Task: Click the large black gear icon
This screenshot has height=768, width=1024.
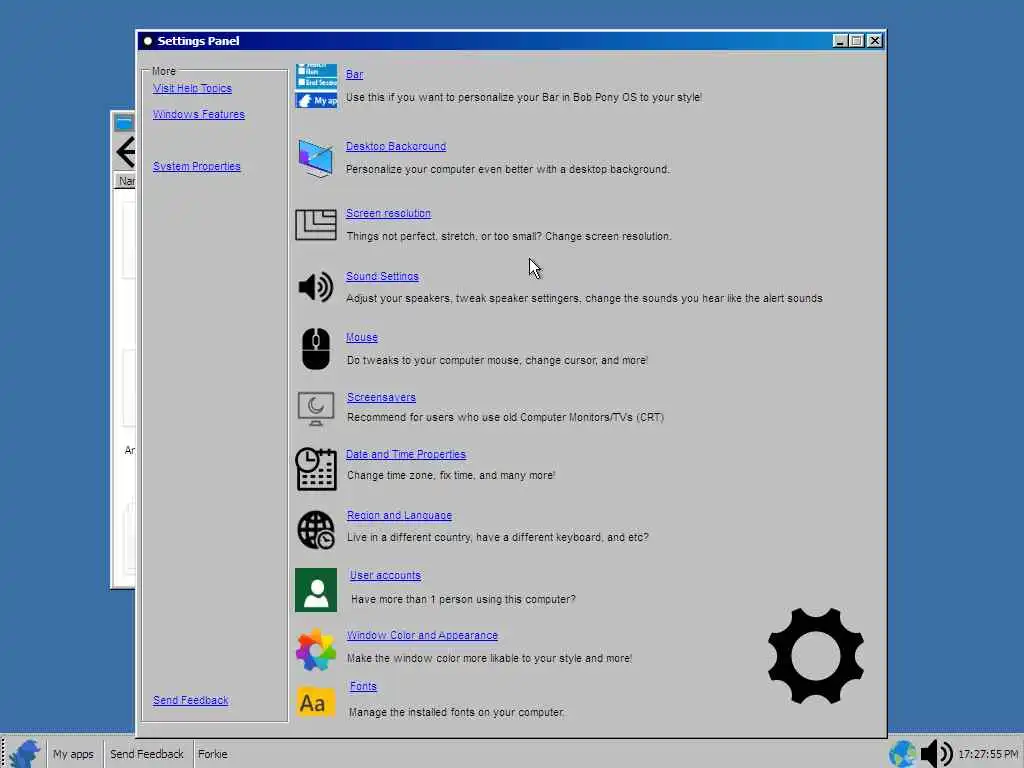Action: (x=816, y=656)
